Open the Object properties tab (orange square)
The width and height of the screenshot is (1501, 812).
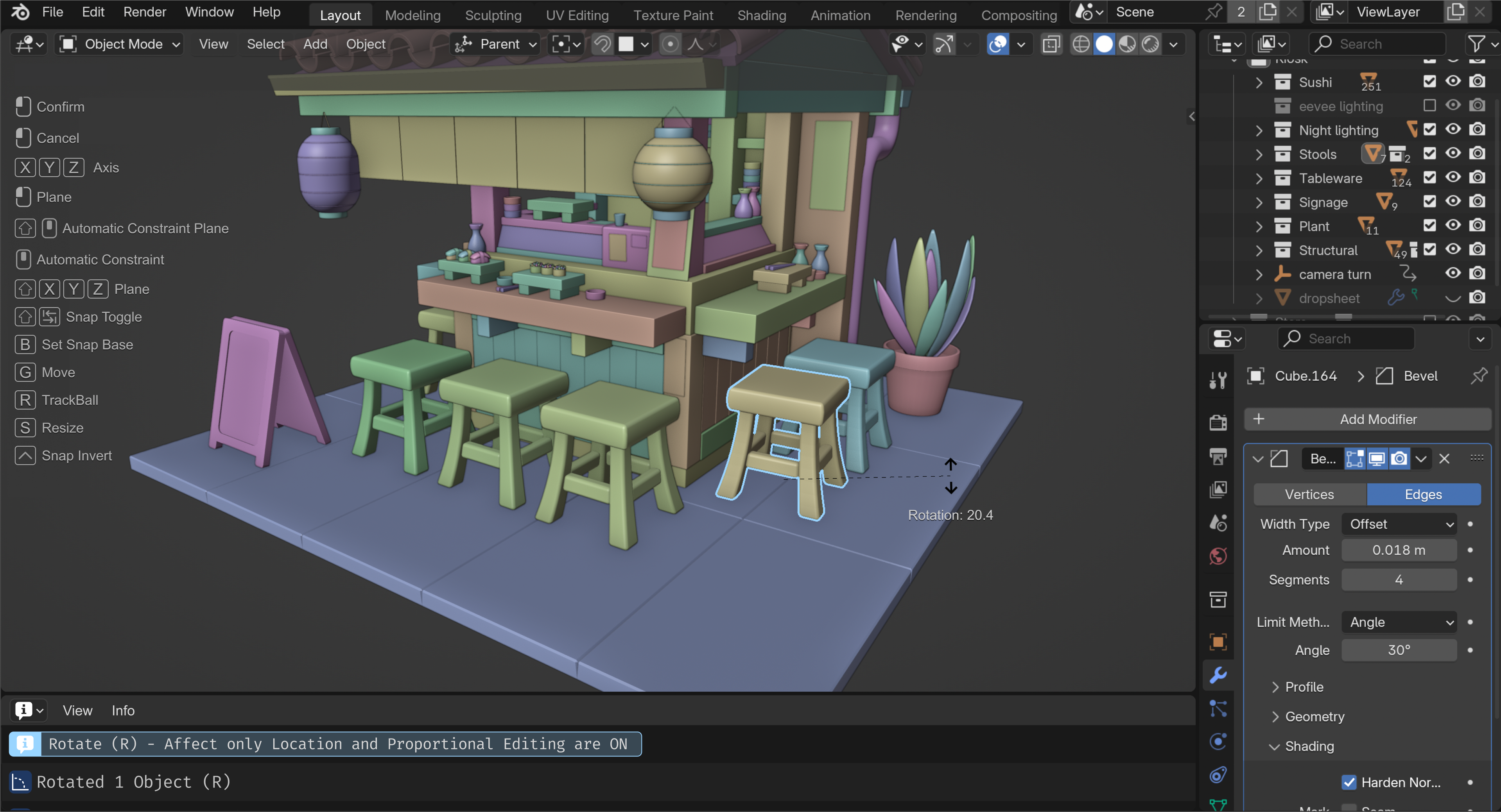[x=1218, y=642]
